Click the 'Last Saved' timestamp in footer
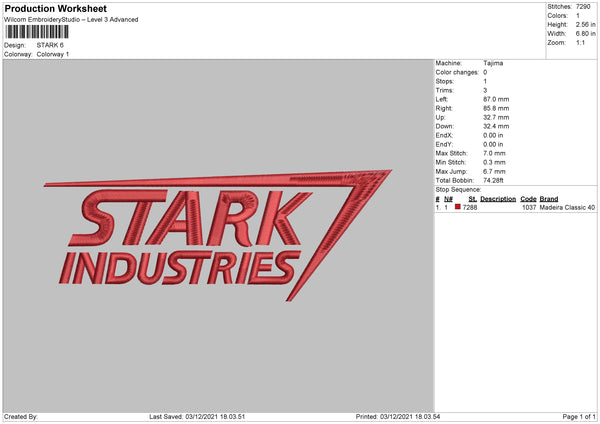This screenshot has height=424, width=600. tap(197, 417)
